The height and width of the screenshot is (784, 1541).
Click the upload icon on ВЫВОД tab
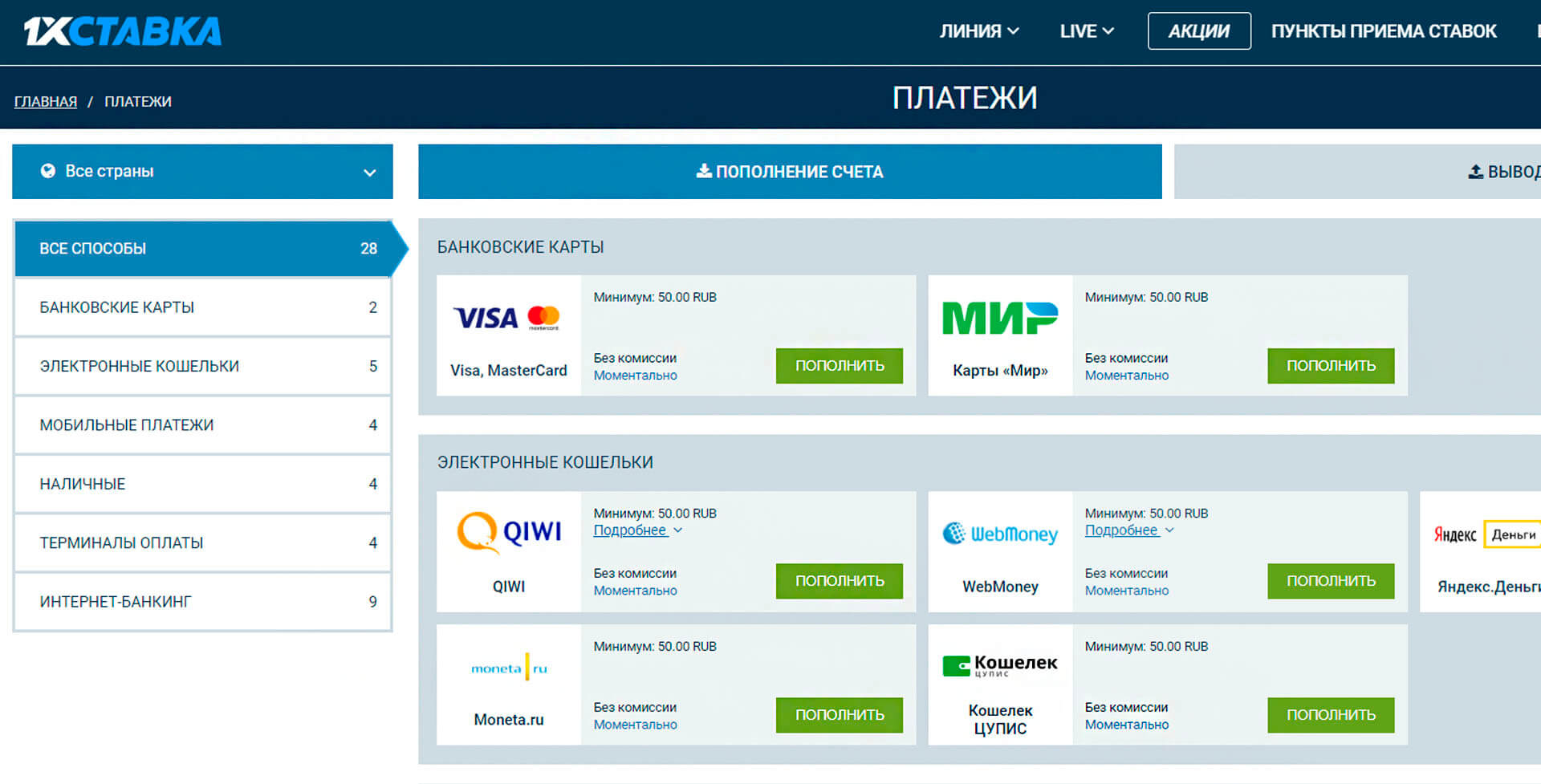pos(1475,172)
